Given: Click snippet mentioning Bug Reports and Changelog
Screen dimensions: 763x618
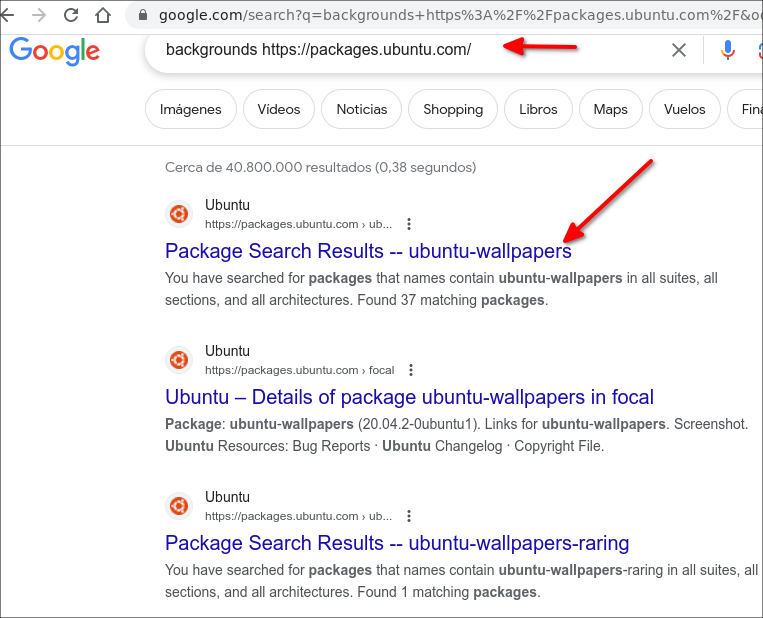Looking at the screenshot, I should coord(384,446).
